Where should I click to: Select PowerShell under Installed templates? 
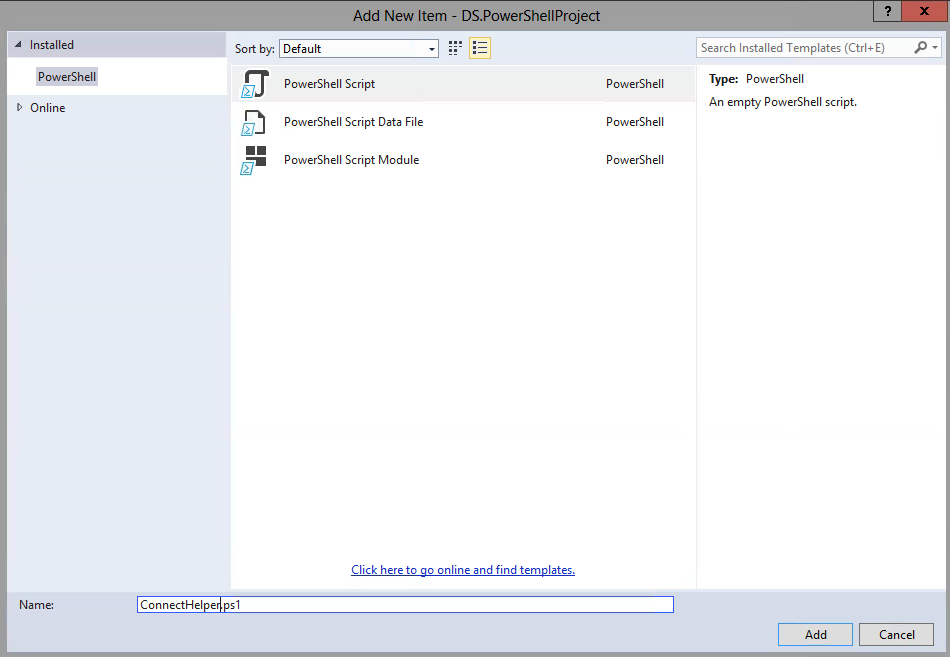coord(66,76)
